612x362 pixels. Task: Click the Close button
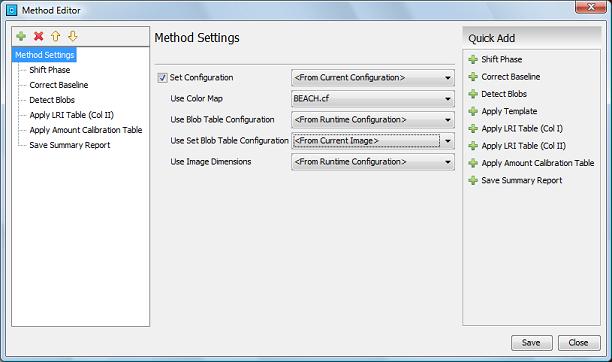(x=579, y=343)
